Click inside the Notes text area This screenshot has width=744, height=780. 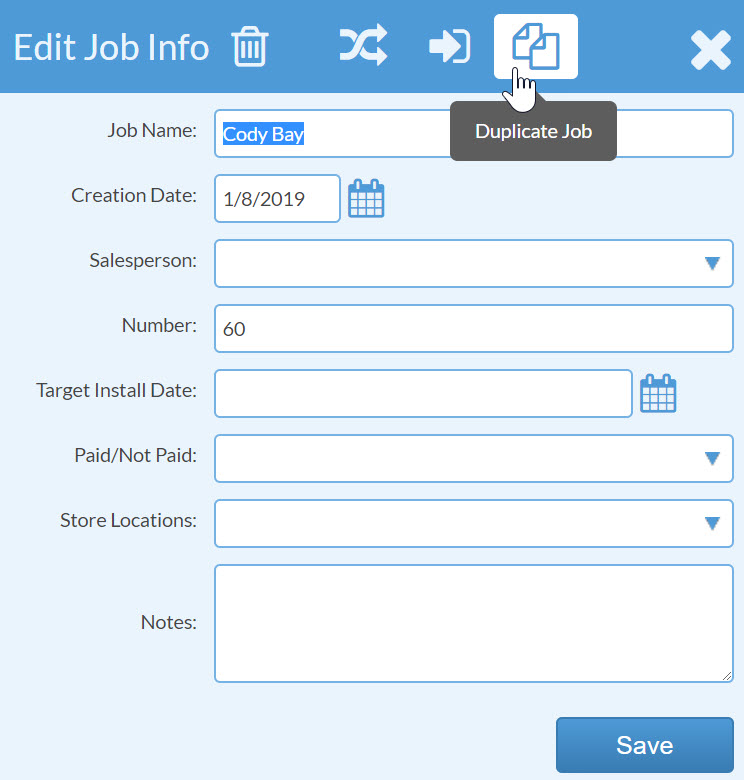[473, 623]
